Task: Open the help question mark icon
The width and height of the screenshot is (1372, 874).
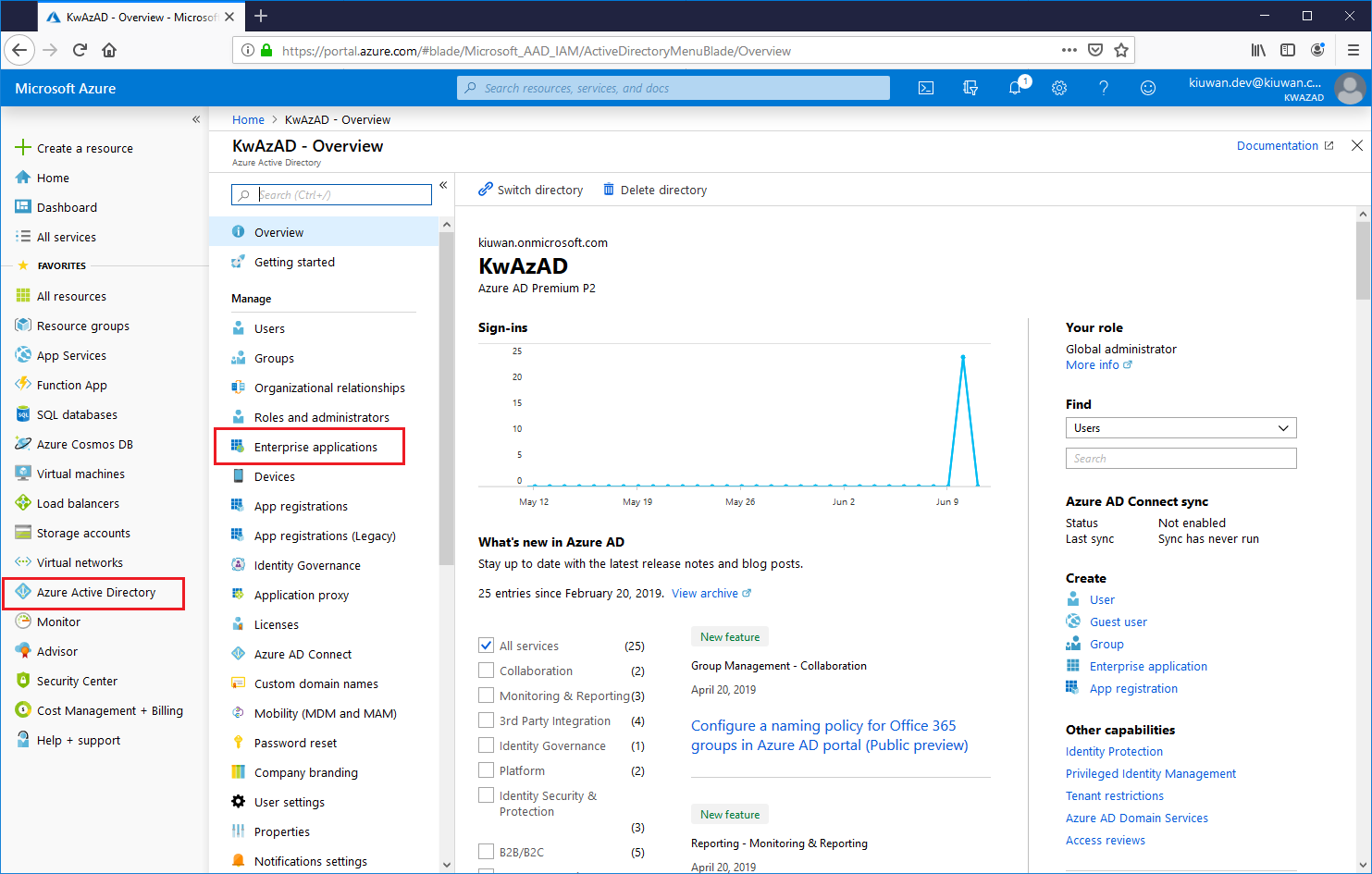Action: (x=1104, y=88)
